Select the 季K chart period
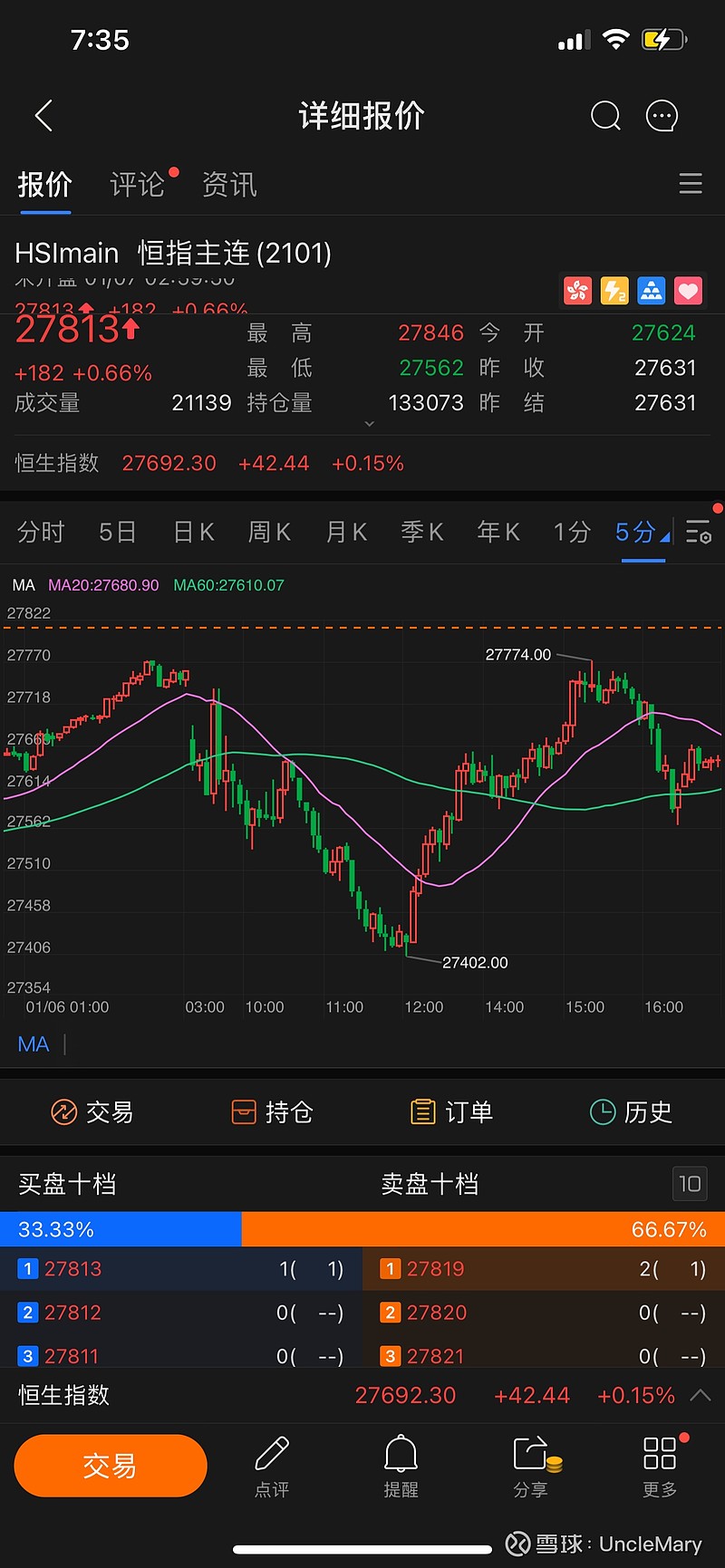 (422, 532)
